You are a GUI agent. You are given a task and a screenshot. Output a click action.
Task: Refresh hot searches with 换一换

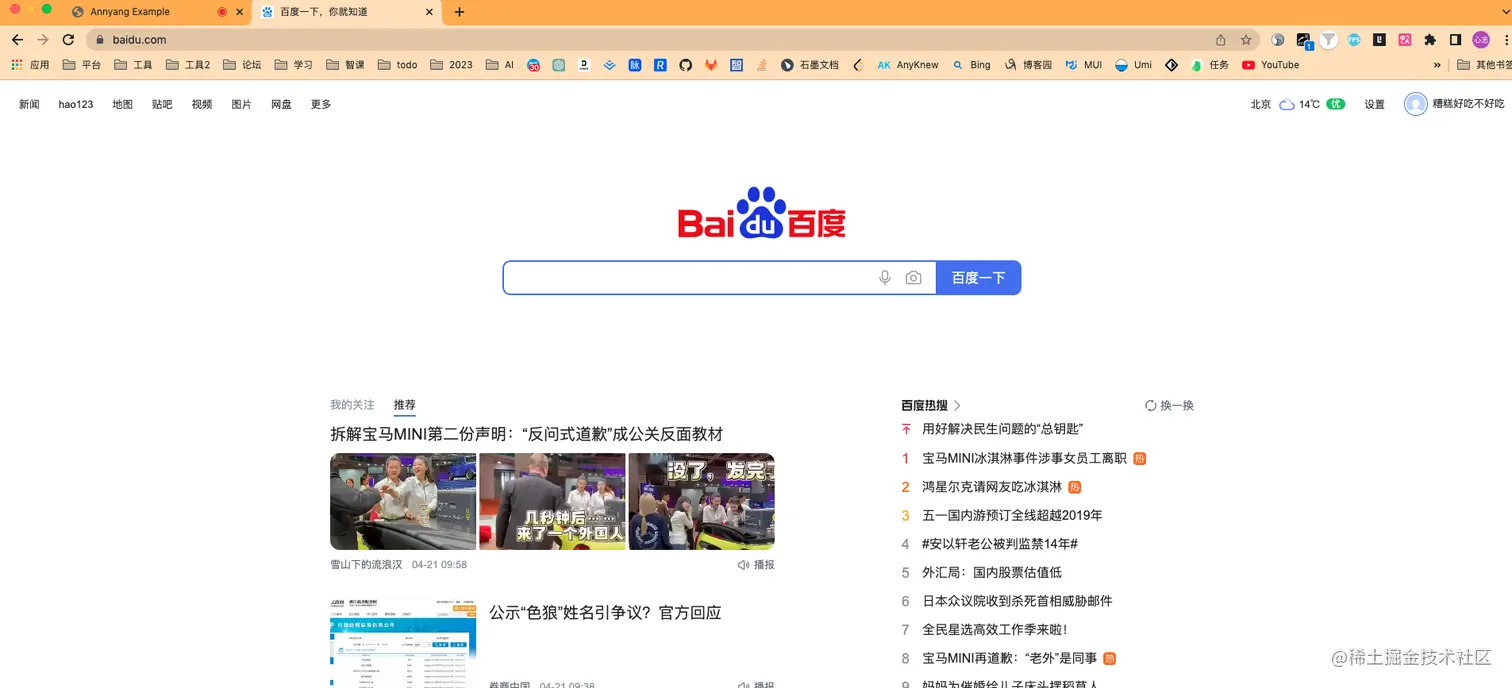[1169, 405]
